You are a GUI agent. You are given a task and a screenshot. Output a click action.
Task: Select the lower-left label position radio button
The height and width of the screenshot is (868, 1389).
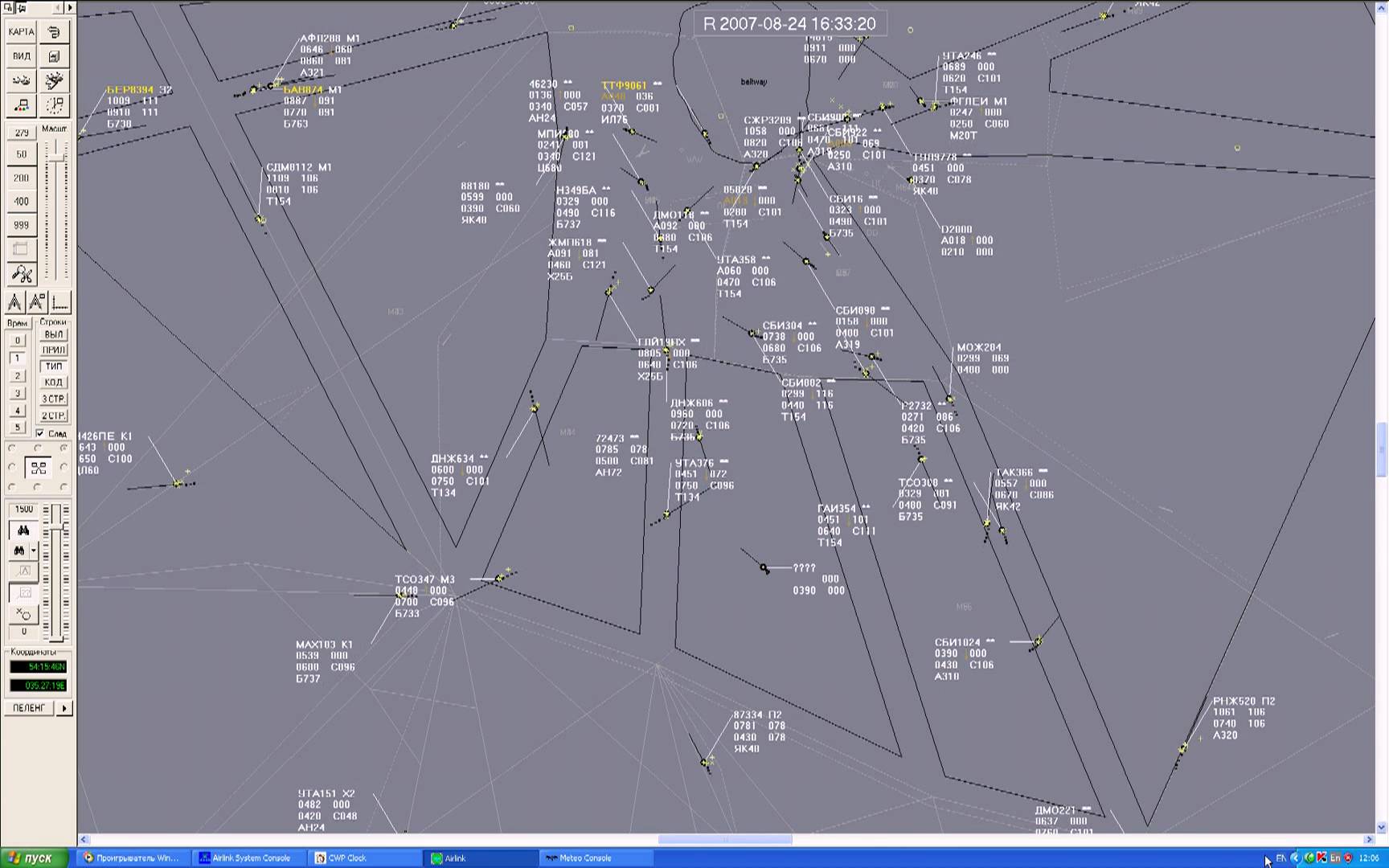12,487
